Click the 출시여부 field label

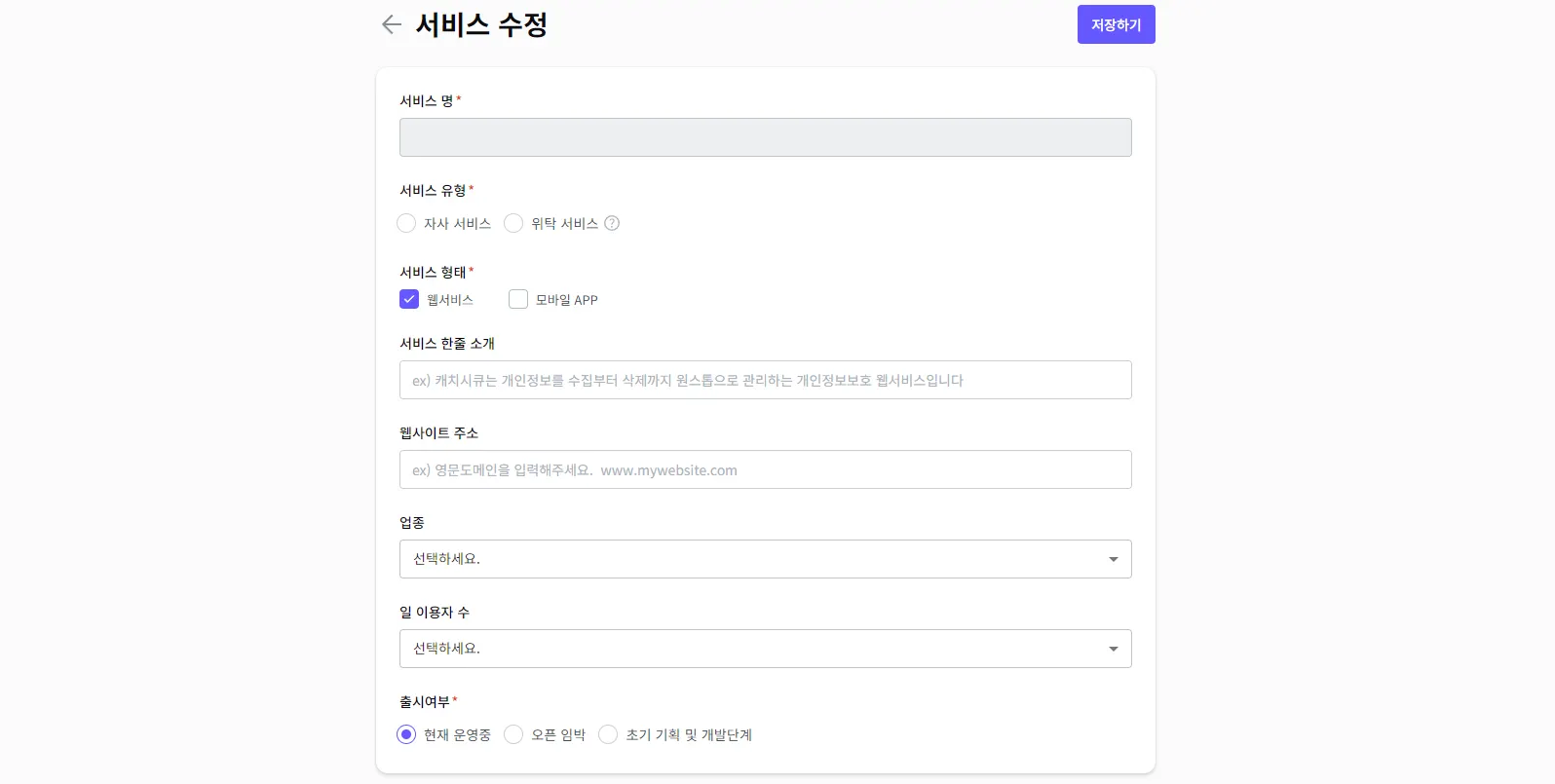click(x=425, y=701)
